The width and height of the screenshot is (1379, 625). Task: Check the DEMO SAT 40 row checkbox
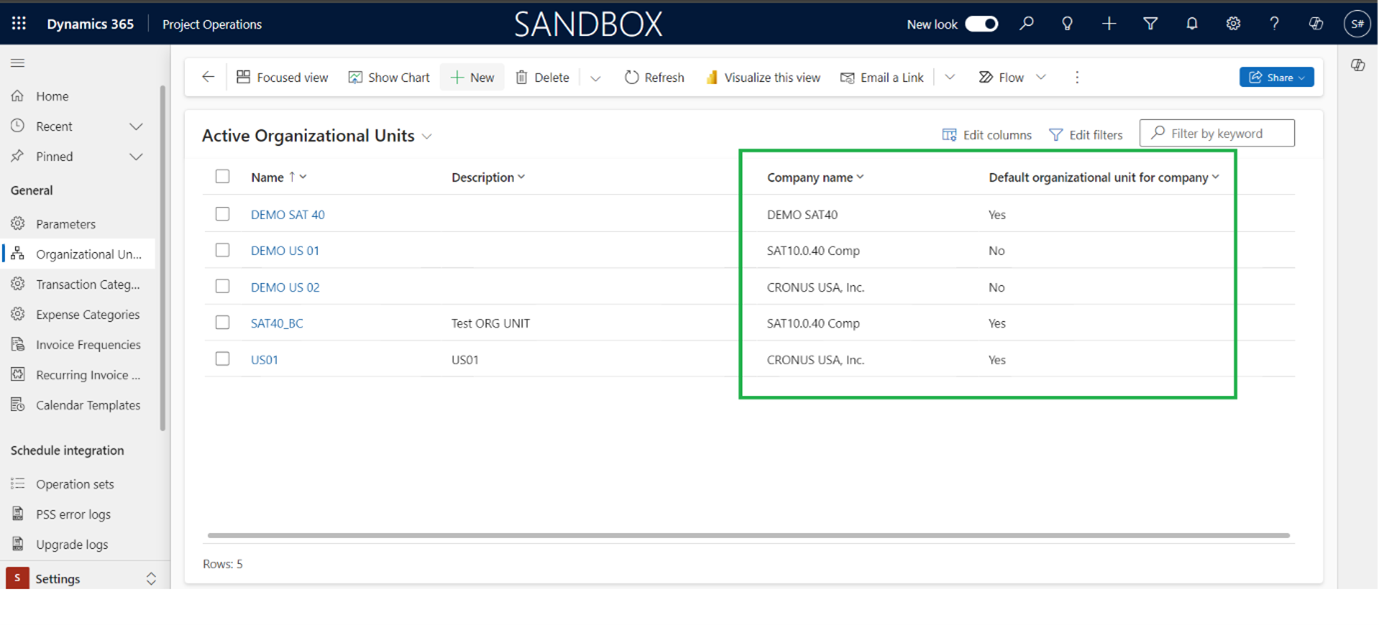223,214
